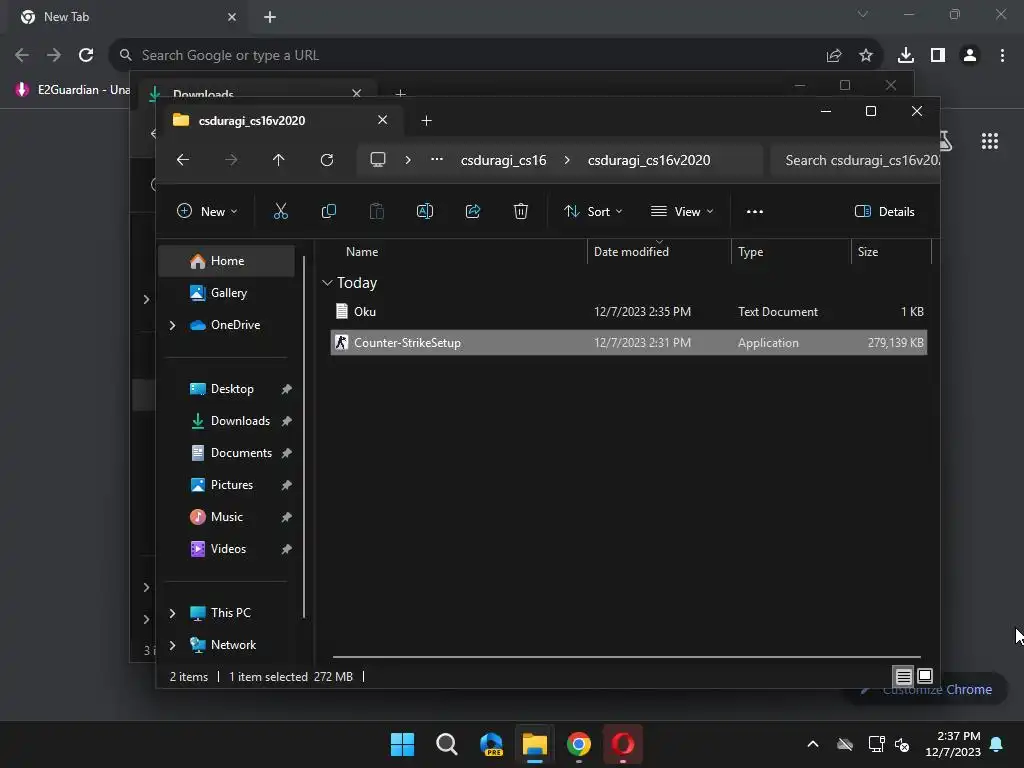Open Chrome downloads icon
This screenshot has height=768, width=1024.
(x=905, y=56)
